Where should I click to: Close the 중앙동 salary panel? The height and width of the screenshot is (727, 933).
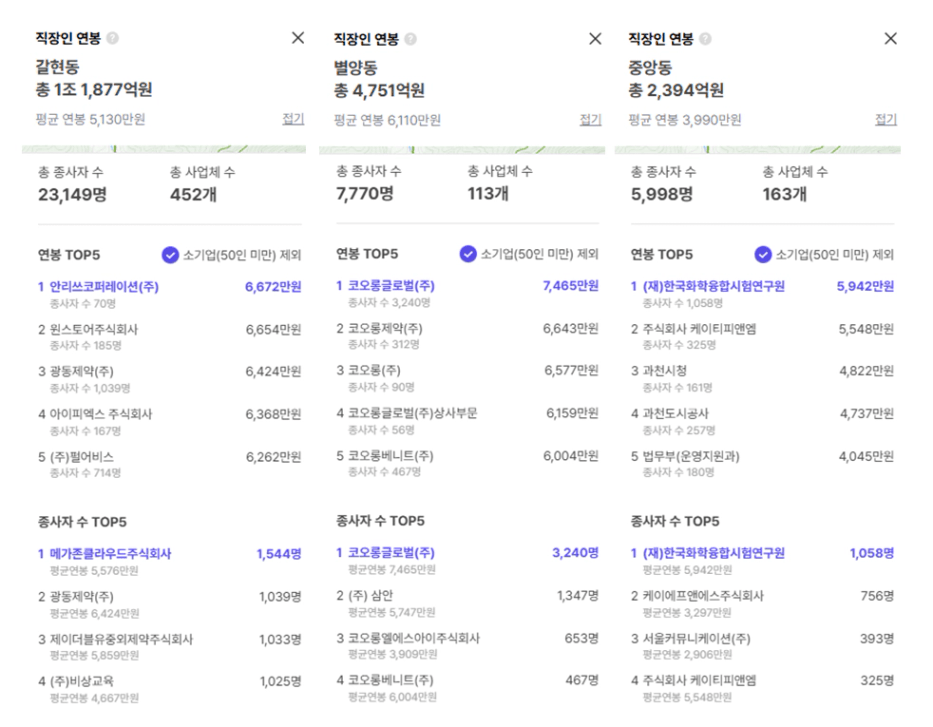click(x=891, y=39)
